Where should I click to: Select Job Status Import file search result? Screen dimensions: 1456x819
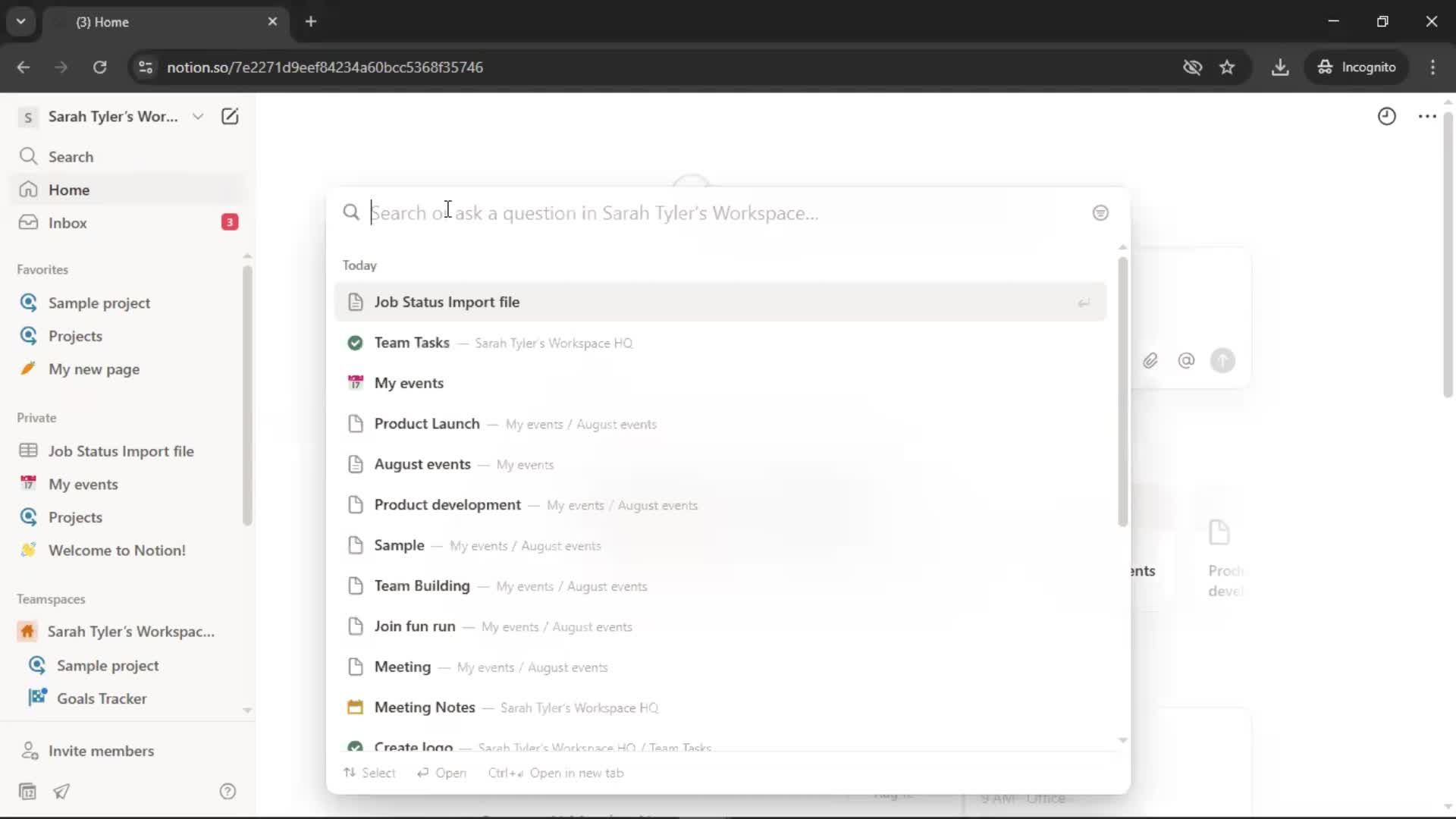point(720,302)
